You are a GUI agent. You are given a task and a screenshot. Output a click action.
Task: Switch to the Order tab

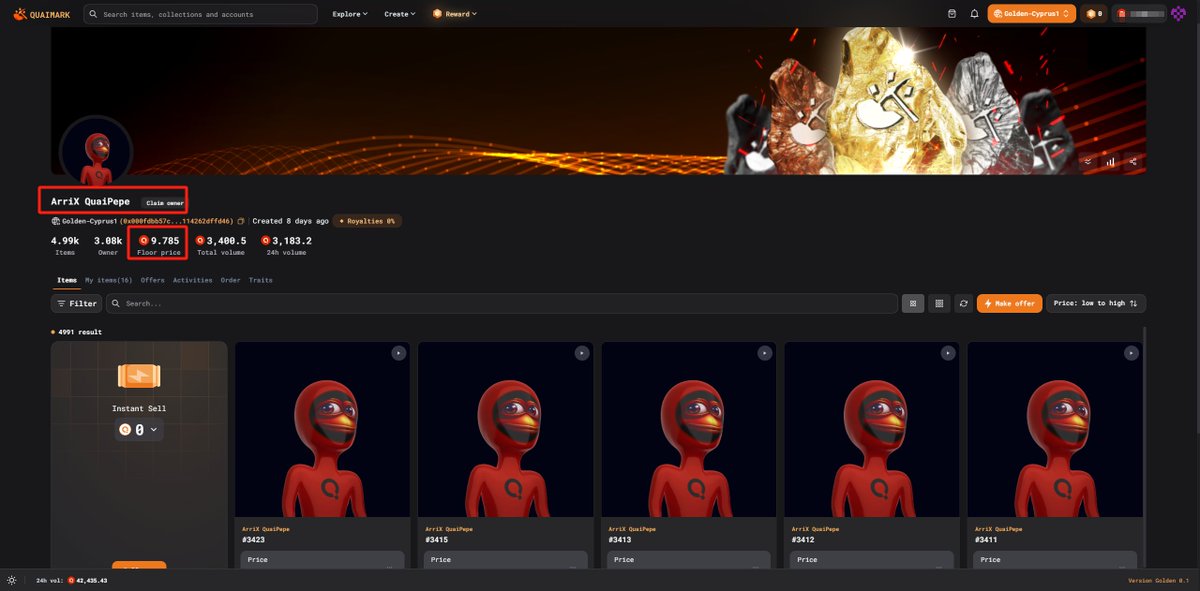[x=230, y=280]
